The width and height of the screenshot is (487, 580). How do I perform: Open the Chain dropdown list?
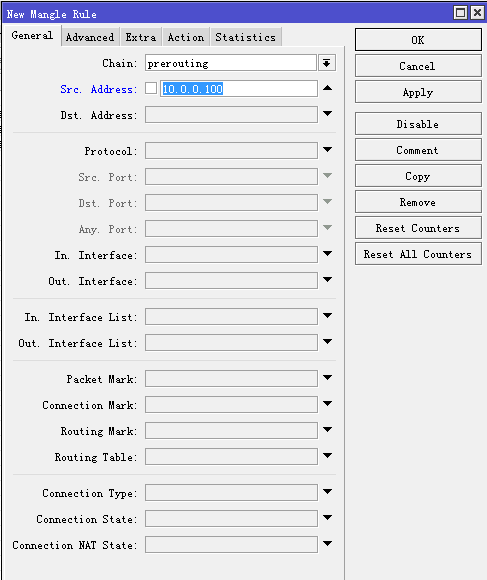pyautogui.click(x=327, y=63)
